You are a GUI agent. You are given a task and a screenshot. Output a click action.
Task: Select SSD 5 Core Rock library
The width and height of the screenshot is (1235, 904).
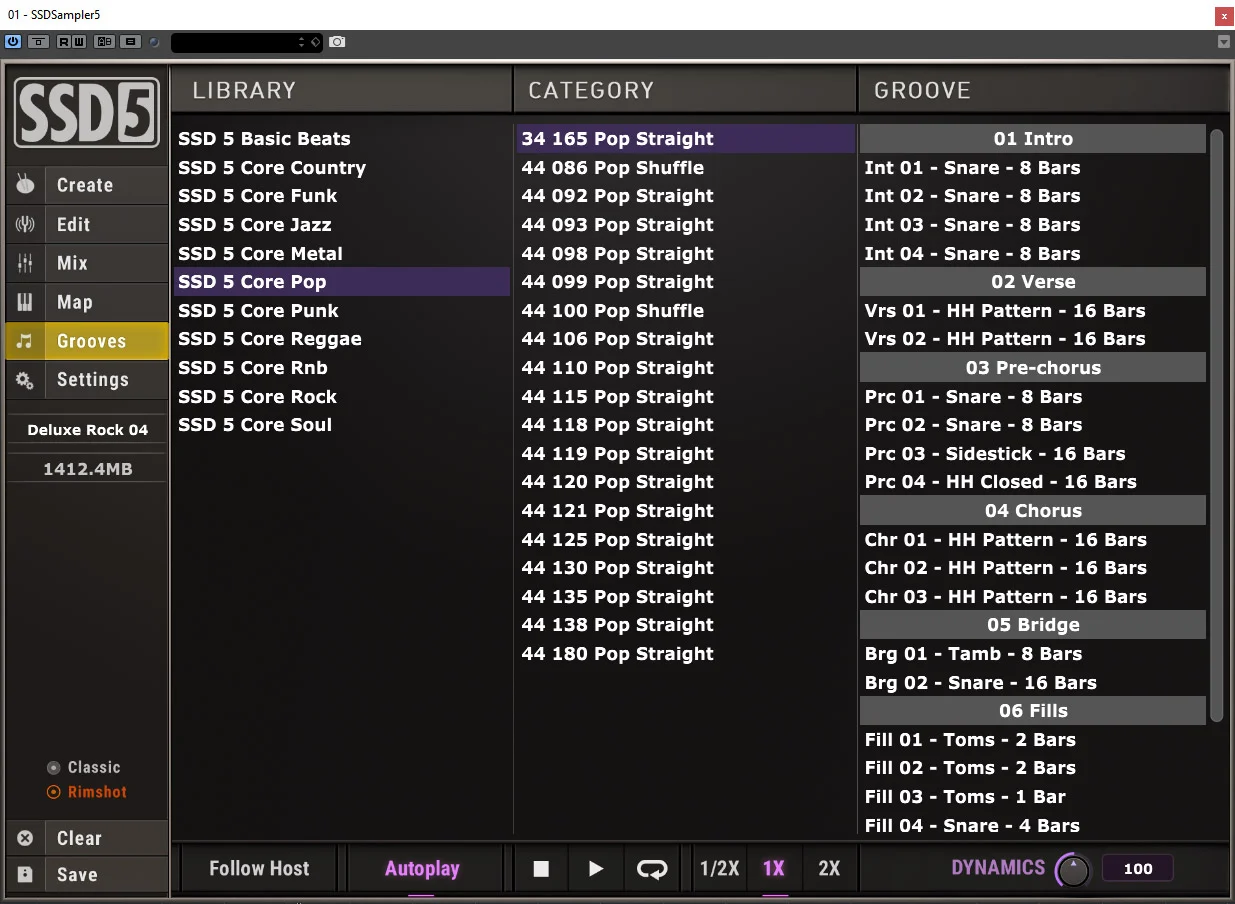(342, 397)
